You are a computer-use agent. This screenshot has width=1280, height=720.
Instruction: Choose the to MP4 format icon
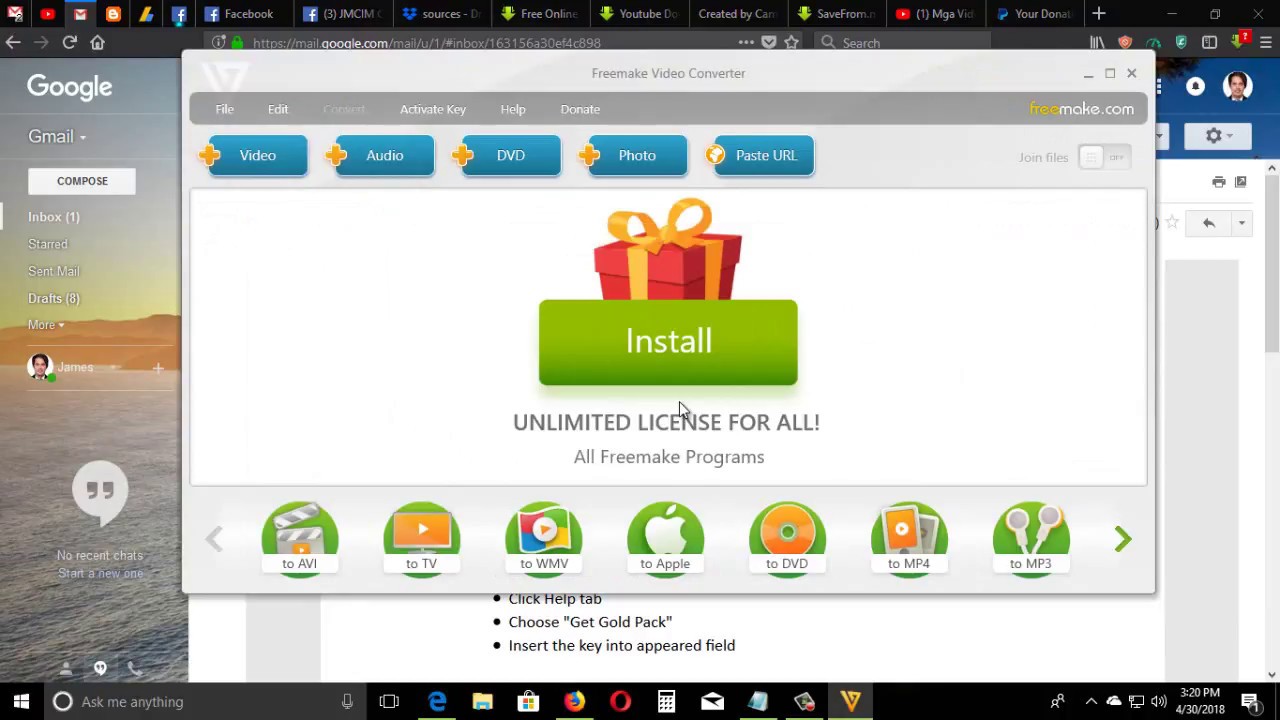909,538
